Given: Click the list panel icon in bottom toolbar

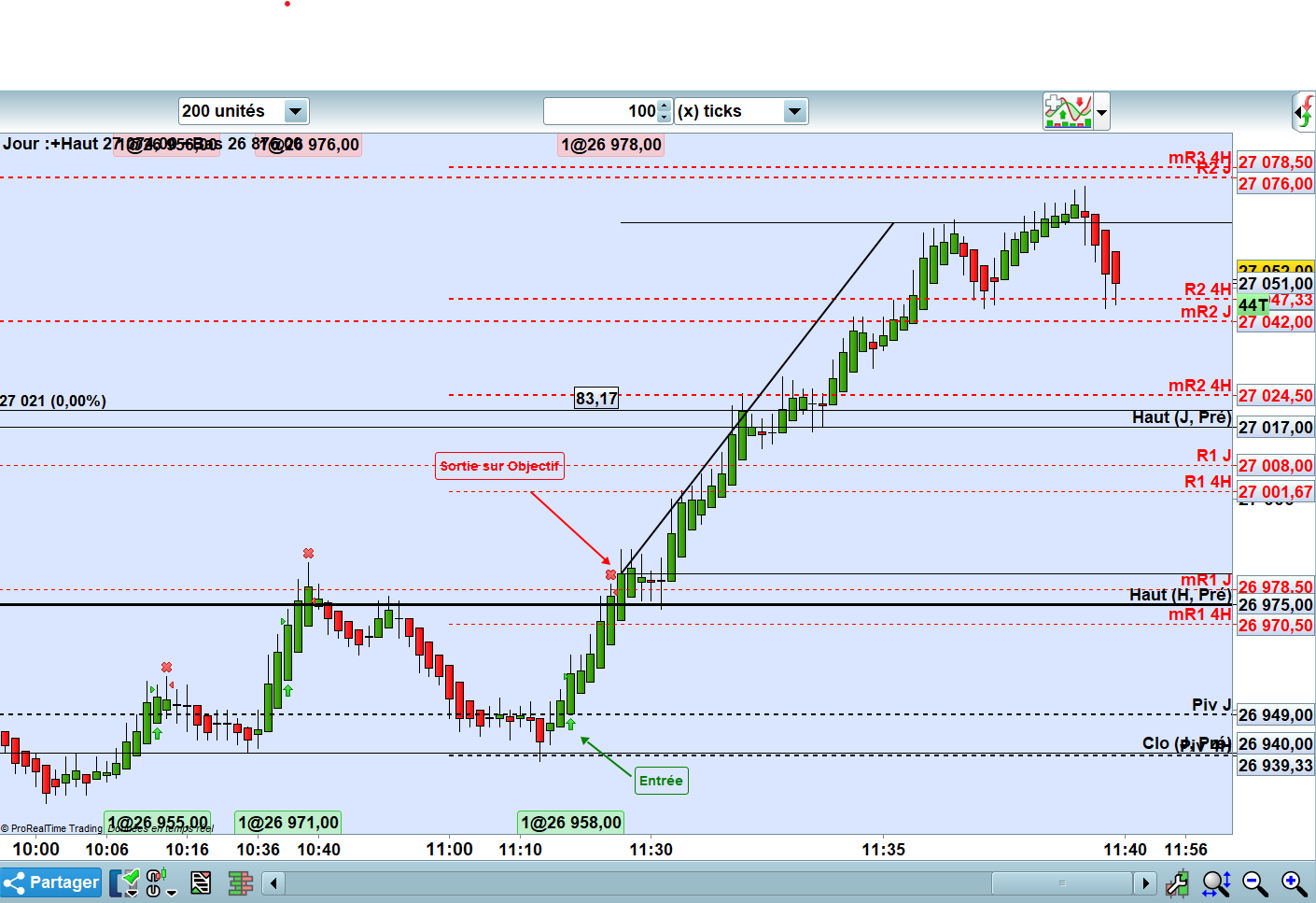Looking at the screenshot, I should [x=201, y=882].
